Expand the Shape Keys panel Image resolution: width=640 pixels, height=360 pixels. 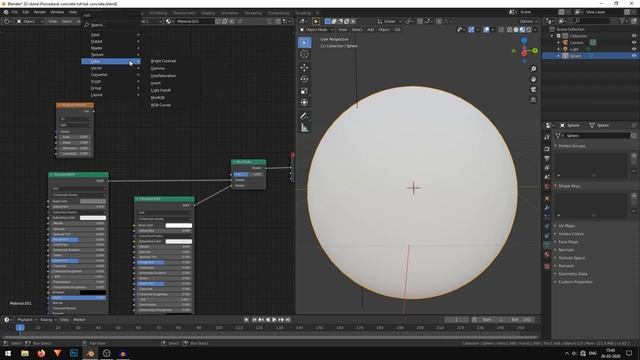pyautogui.click(x=569, y=186)
